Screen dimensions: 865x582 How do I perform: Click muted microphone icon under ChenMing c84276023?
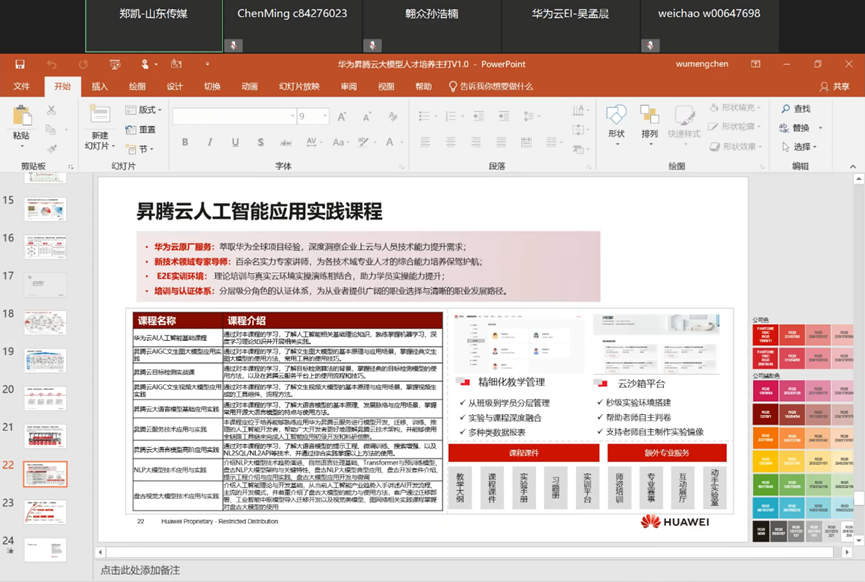tap(233, 45)
